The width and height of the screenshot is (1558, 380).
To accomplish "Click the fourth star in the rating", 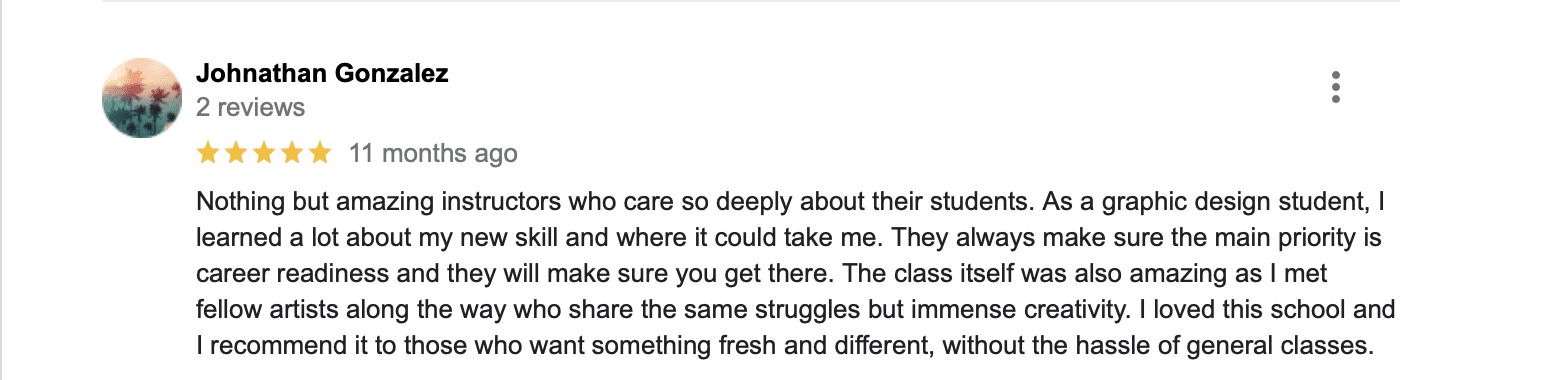I will pyautogui.click(x=292, y=153).
